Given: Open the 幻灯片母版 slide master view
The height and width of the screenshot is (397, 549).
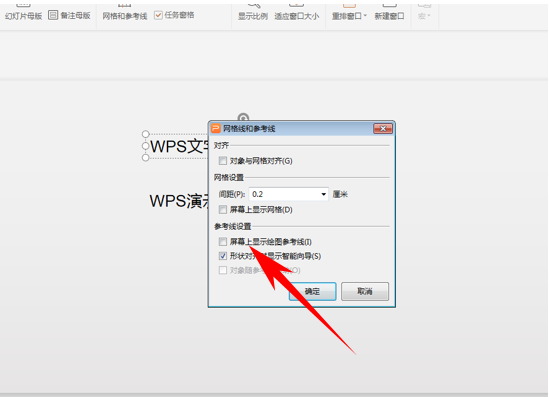Looking at the screenshot, I should [23, 16].
